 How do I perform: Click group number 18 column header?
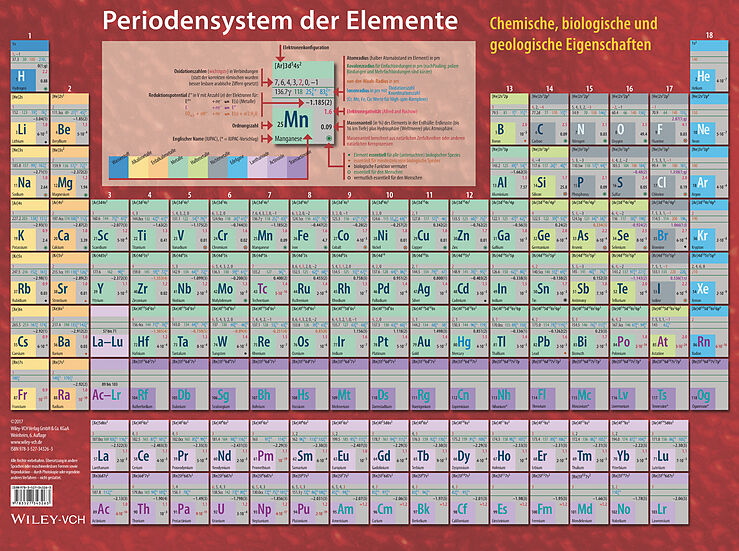(708, 37)
